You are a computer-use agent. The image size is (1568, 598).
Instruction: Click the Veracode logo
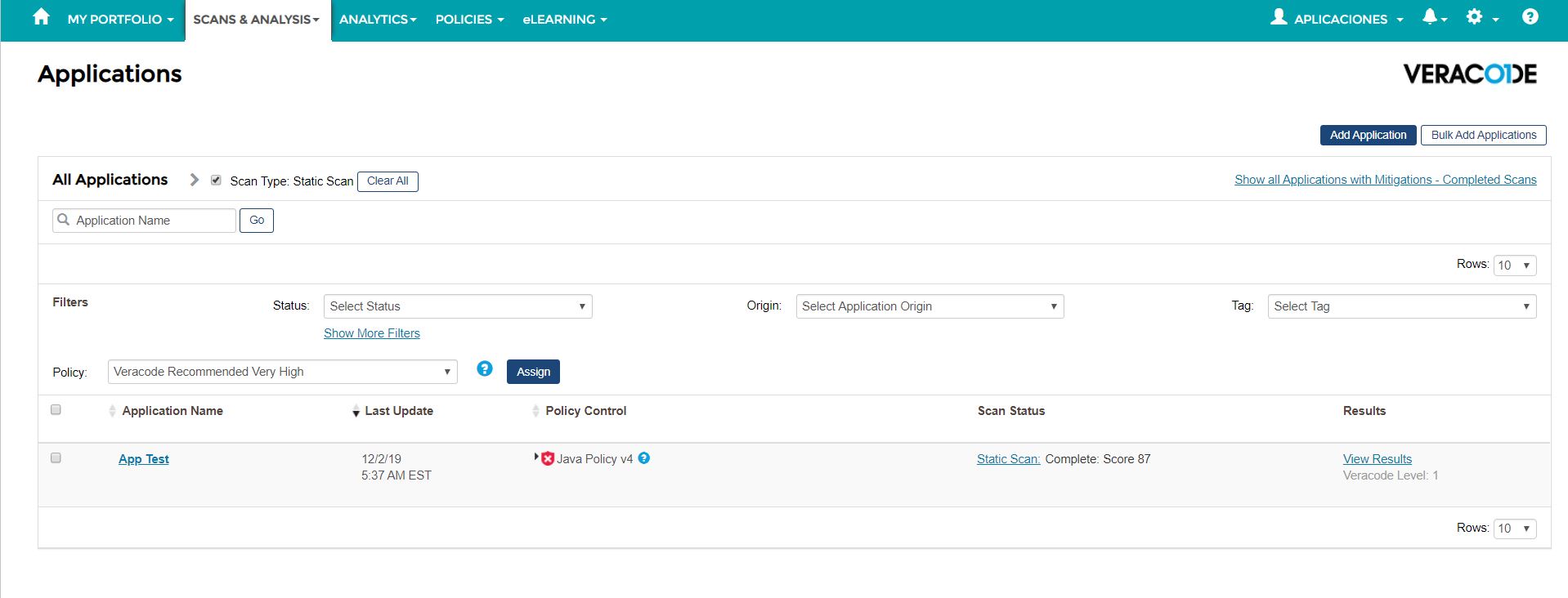coord(1470,74)
